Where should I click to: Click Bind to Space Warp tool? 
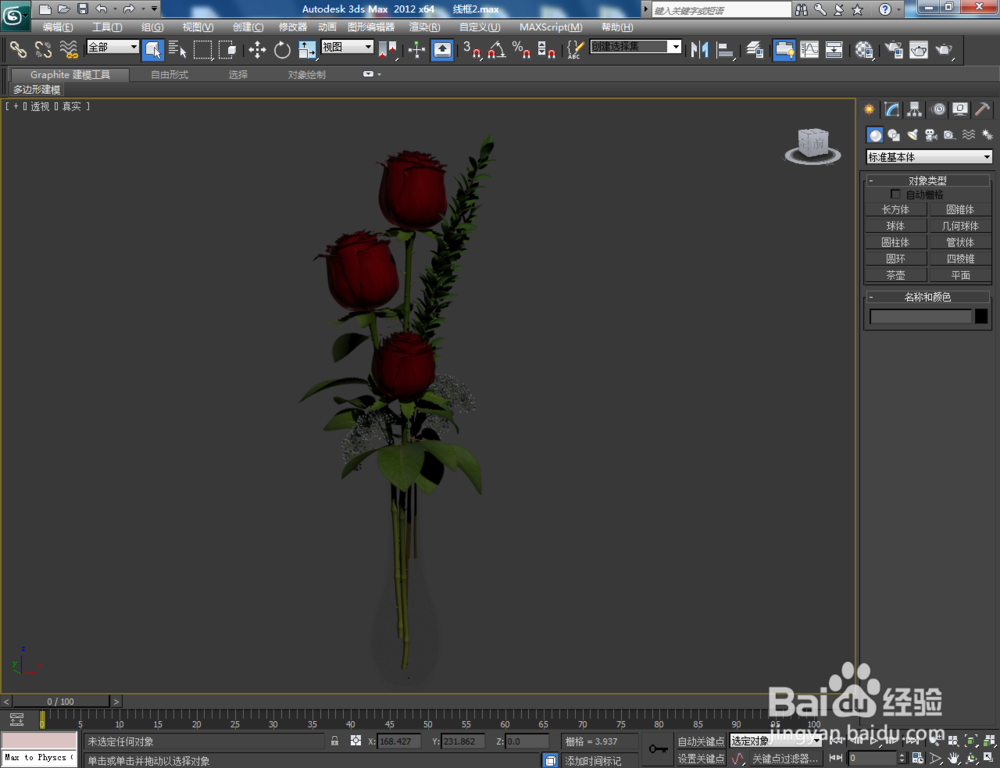tap(68, 49)
